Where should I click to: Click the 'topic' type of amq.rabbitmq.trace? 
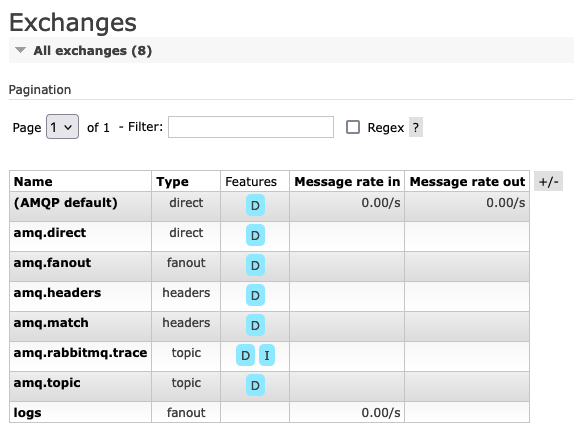tap(186, 353)
